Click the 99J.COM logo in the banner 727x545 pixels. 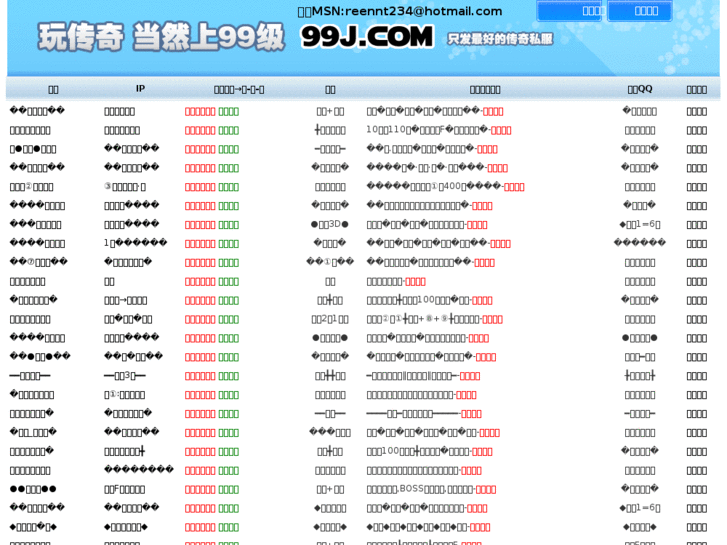(367, 37)
